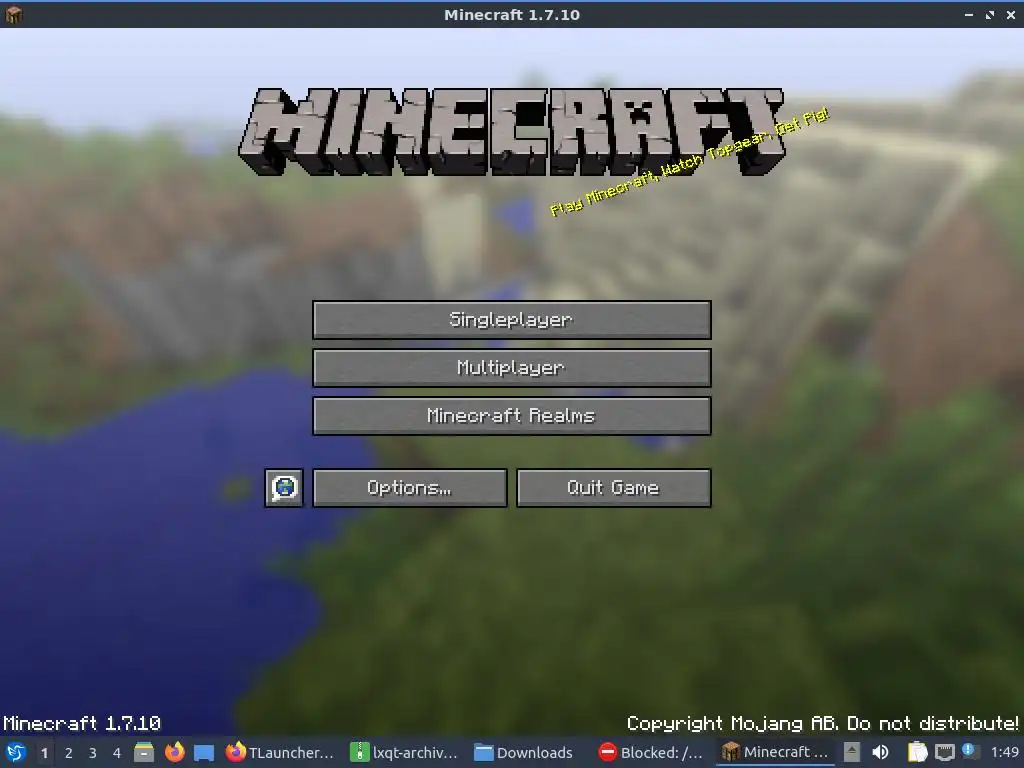
Task: Open the volume control tray icon
Action: 880,752
